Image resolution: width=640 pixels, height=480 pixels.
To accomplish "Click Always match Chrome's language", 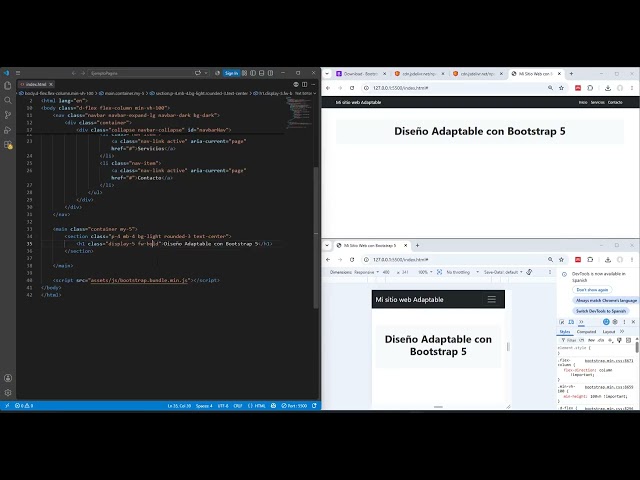I will (606, 300).
